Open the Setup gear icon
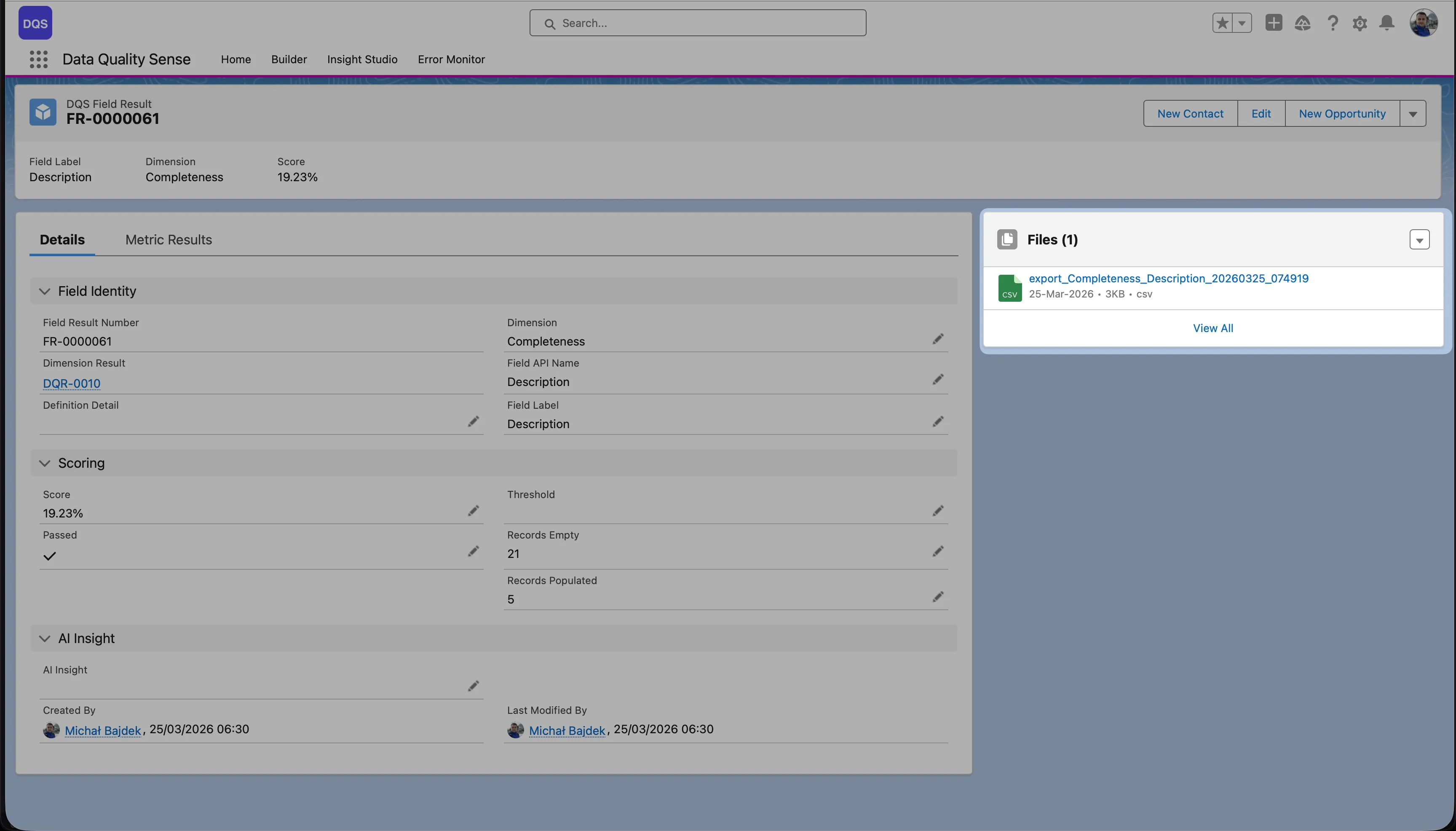This screenshot has width=1456, height=831. pos(1360,23)
